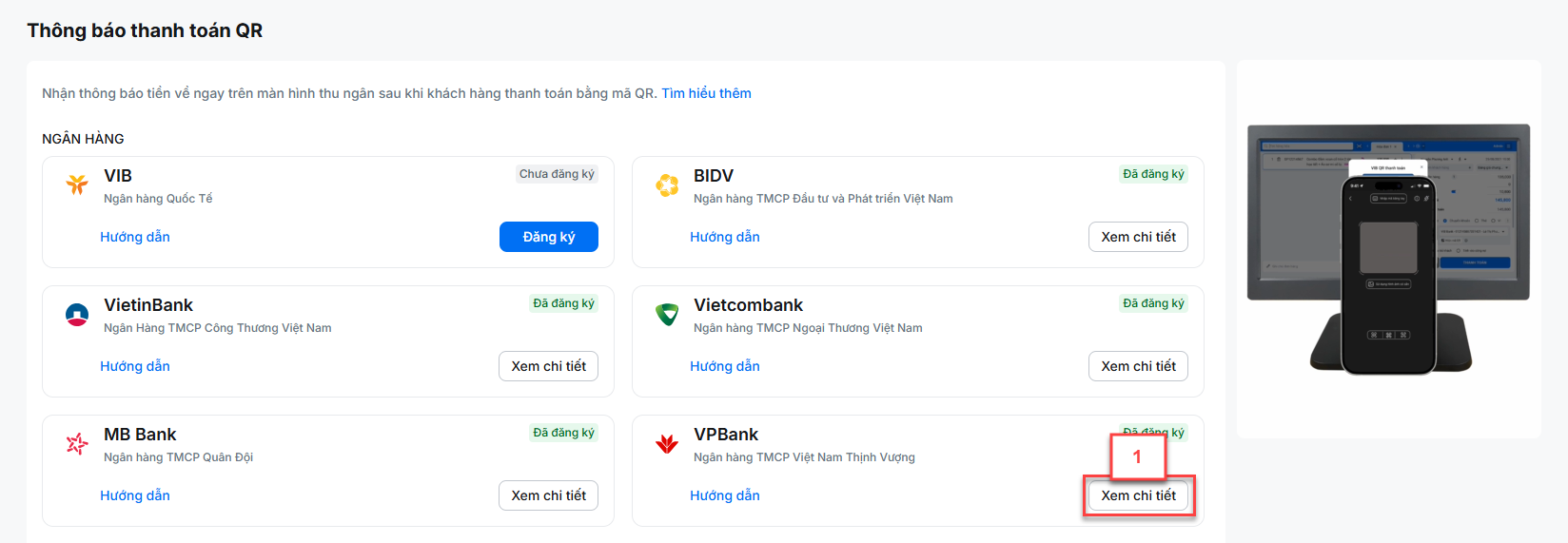Click the VietinBank logo icon
The image size is (1568, 543).
[77, 314]
